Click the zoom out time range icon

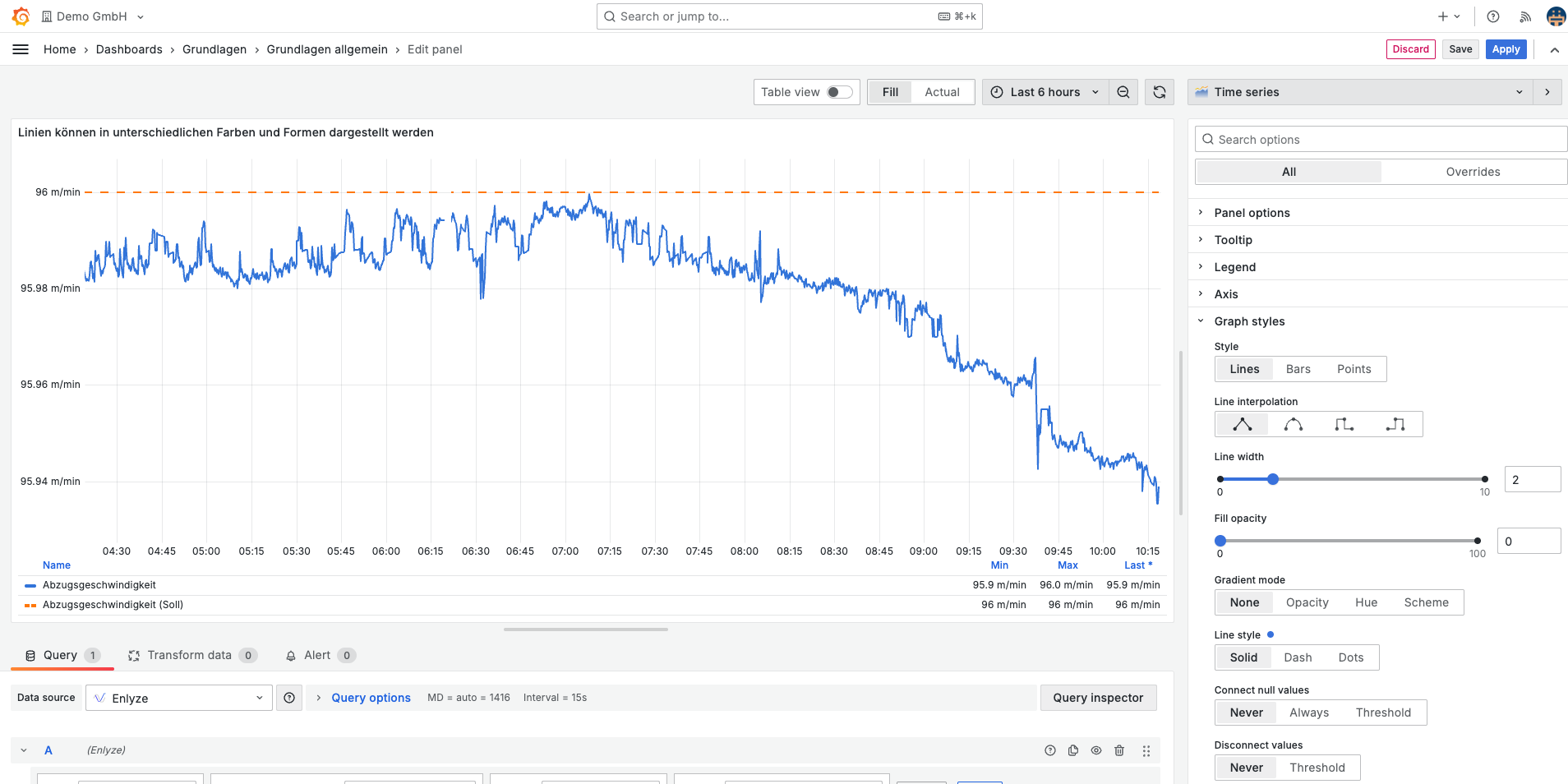coord(1123,92)
